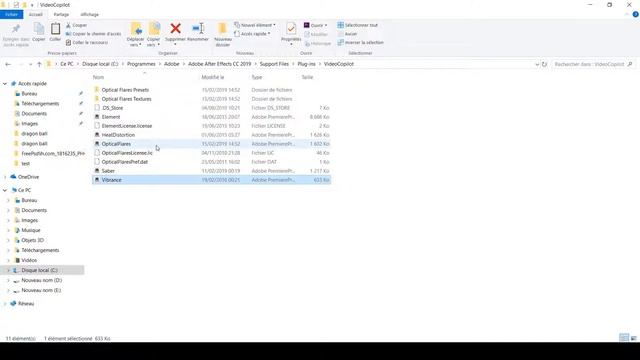Viewport: 640px width, 360px height.
Task: Delete using the red Supprimer icon
Action: click(176, 29)
